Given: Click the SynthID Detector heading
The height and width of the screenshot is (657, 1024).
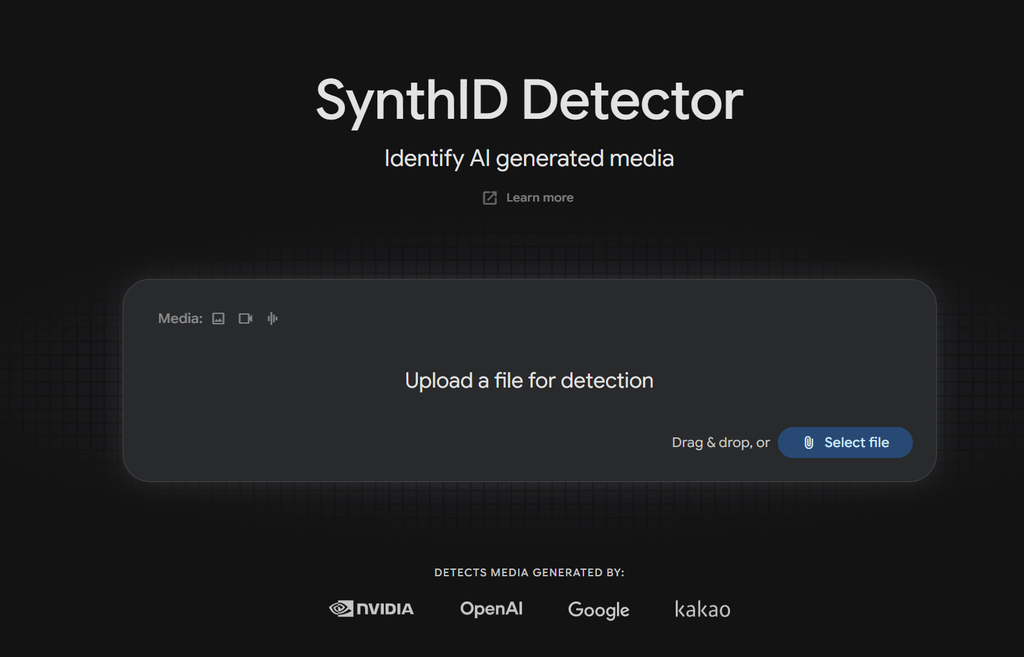Looking at the screenshot, I should (529, 101).
